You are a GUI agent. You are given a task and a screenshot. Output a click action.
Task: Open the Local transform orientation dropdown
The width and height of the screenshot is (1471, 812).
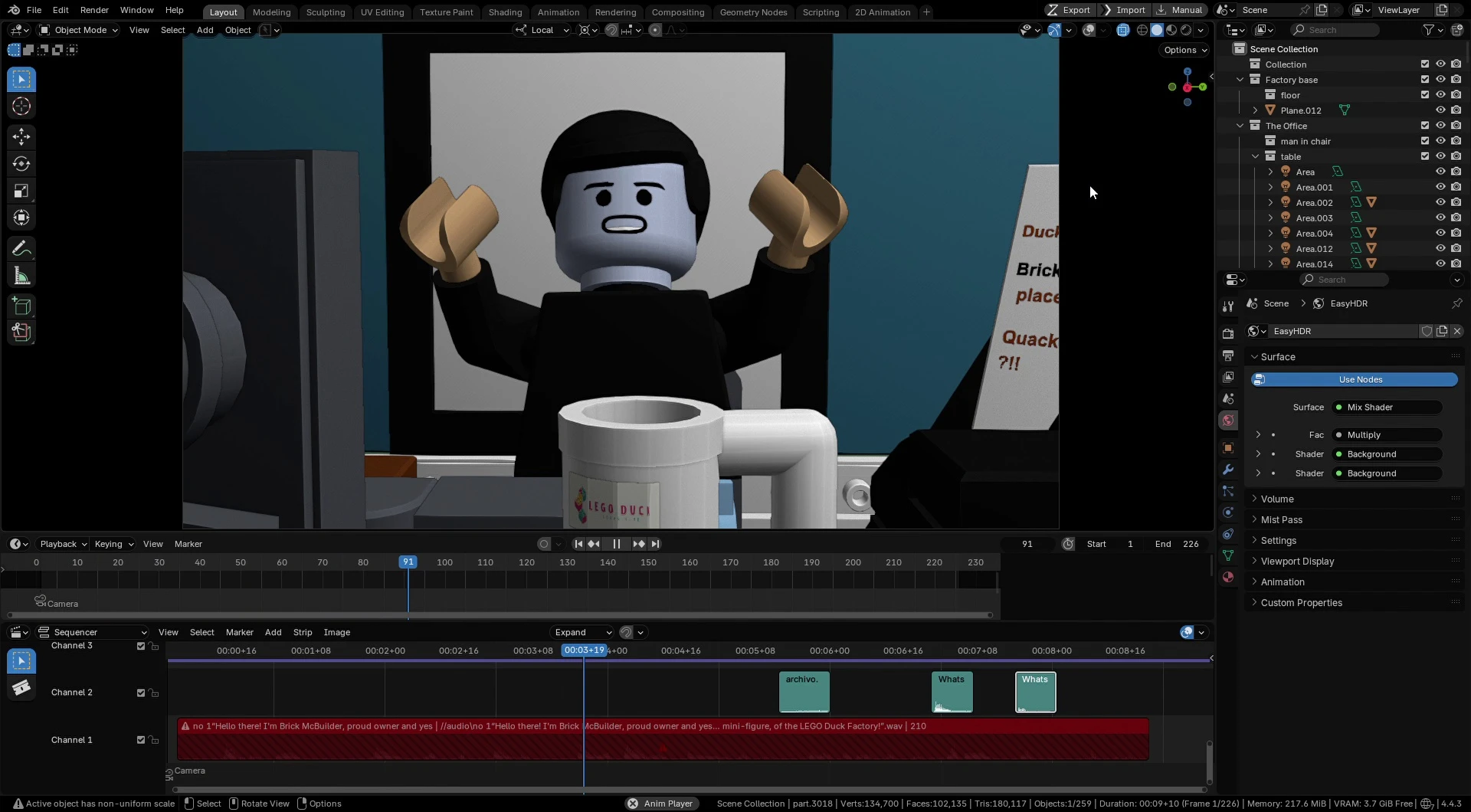542,30
